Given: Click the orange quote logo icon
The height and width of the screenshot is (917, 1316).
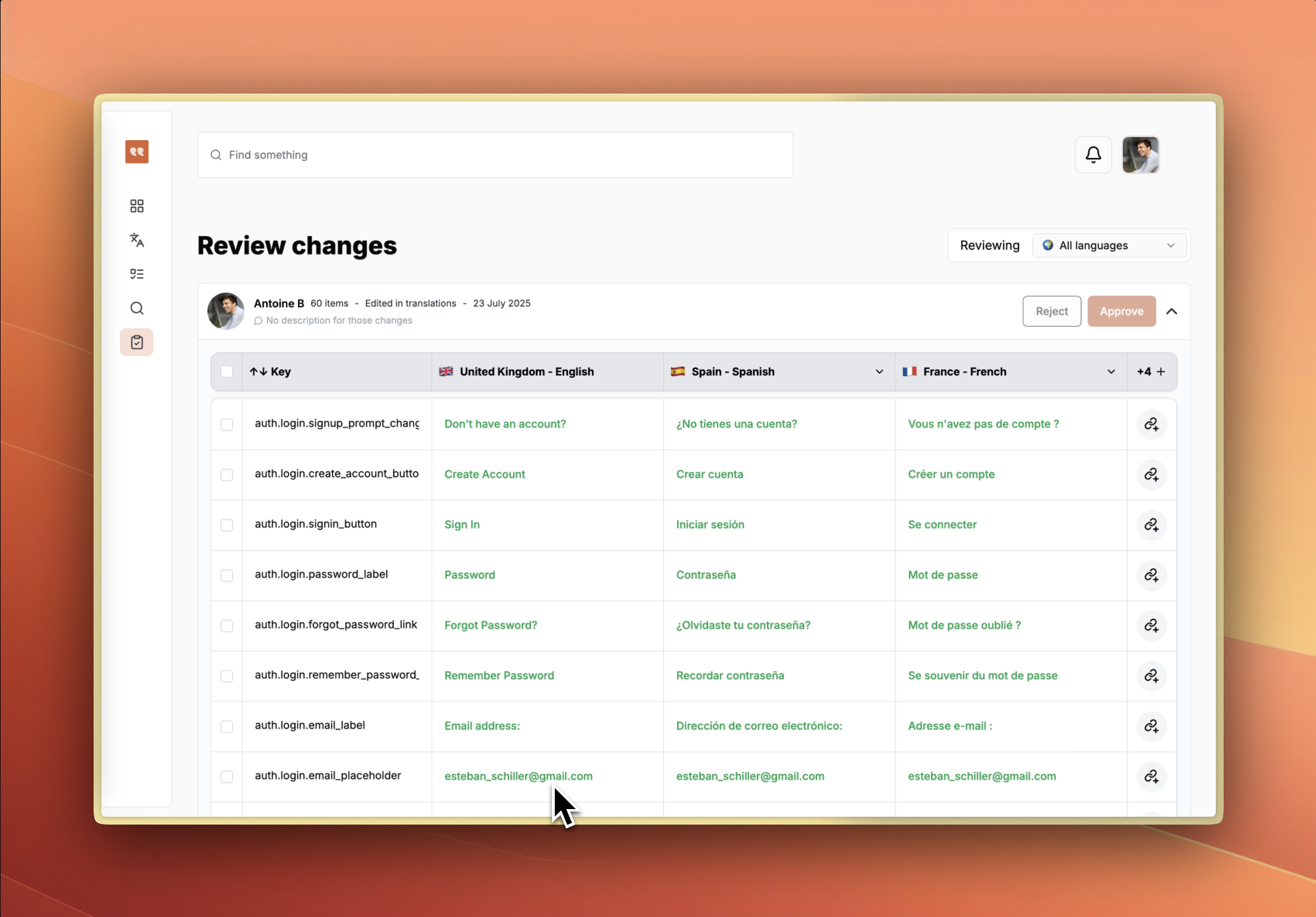Looking at the screenshot, I should 136,152.
